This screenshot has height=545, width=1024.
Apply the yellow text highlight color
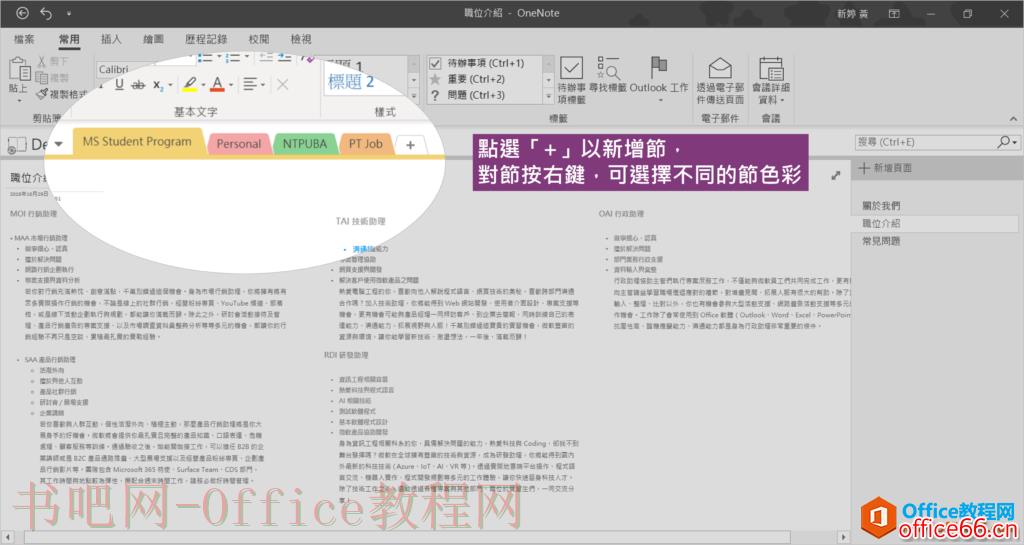pos(190,84)
